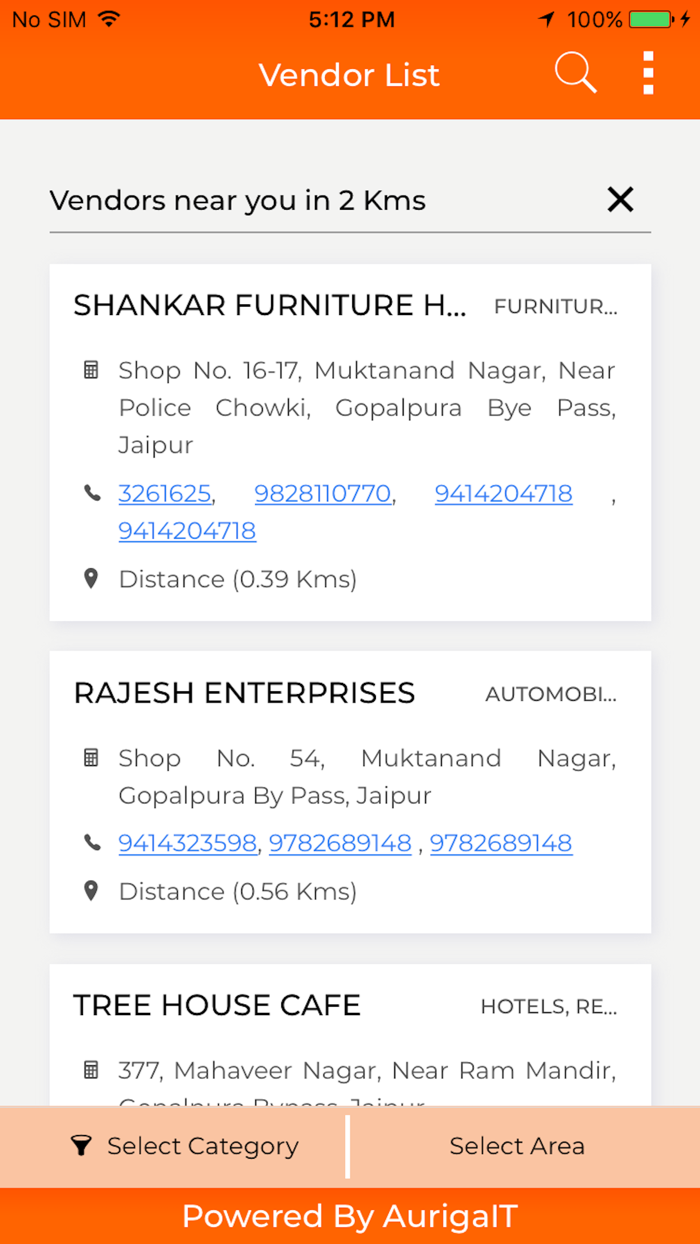The width and height of the screenshot is (700, 1244).
Task: Open the three-dot overflow menu
Action: tap(648, 74)
